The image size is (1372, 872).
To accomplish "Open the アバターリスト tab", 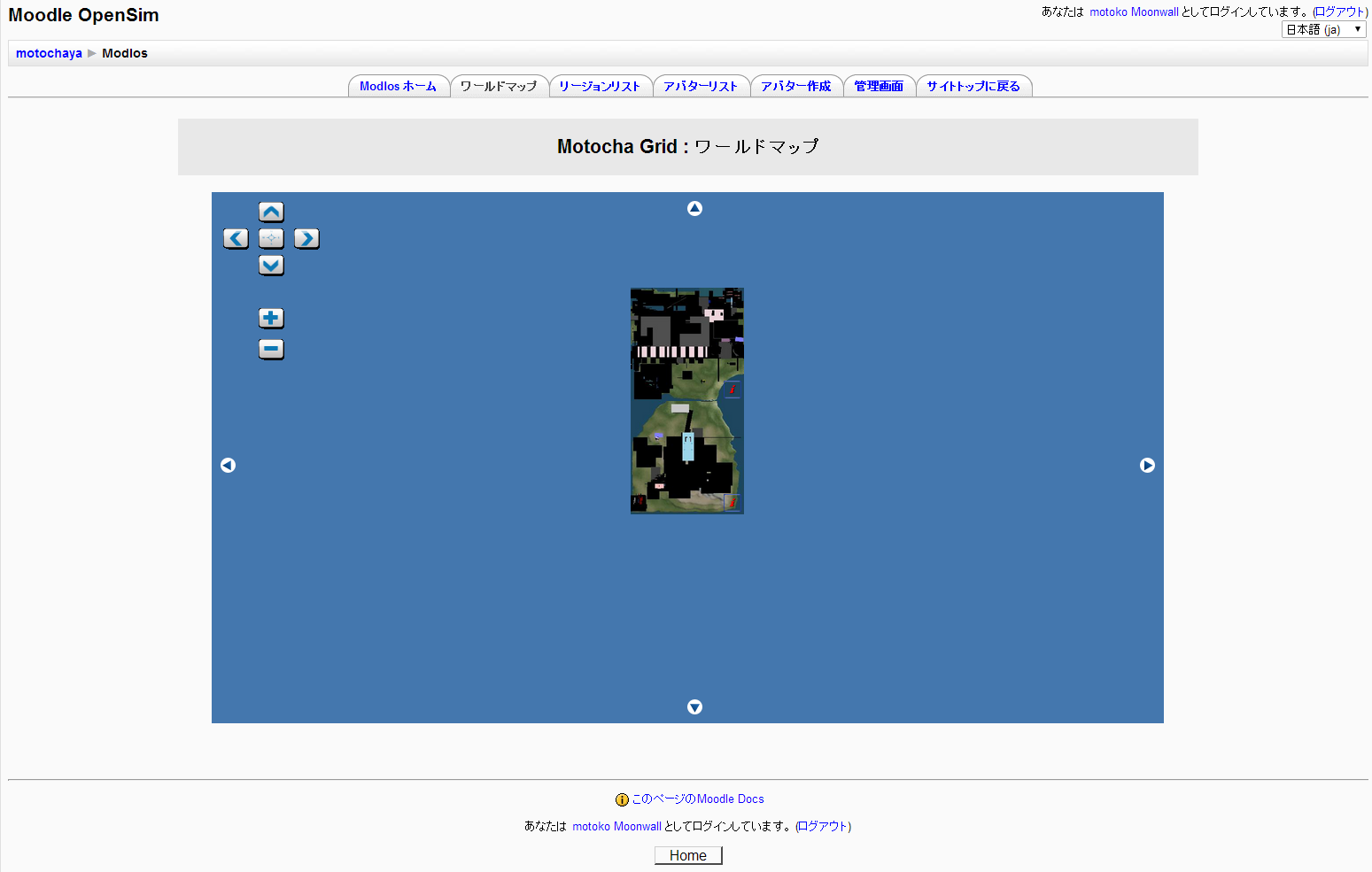I will (x=701, y=86).
